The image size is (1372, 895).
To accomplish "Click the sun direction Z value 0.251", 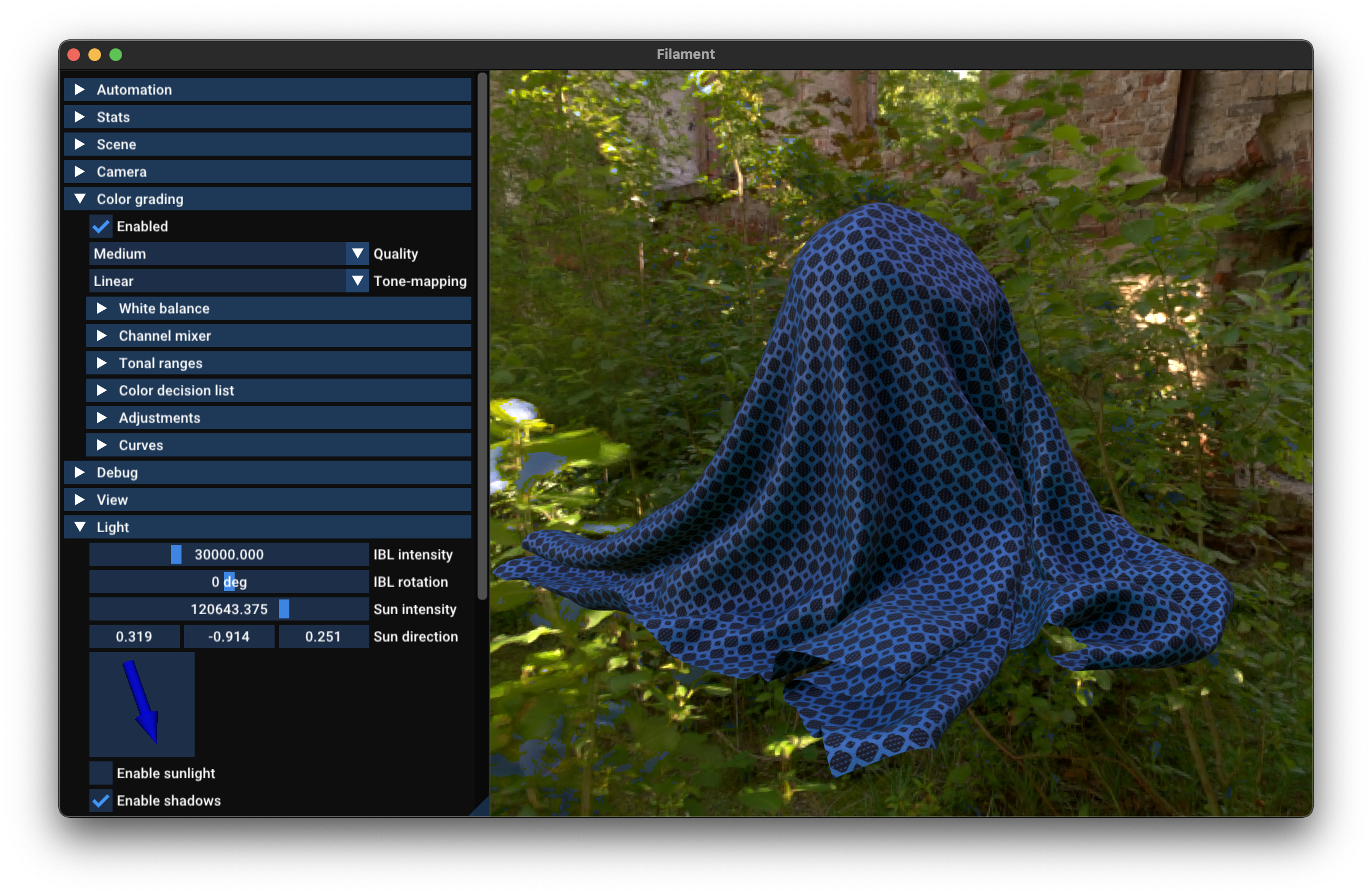I will point(324,636).
